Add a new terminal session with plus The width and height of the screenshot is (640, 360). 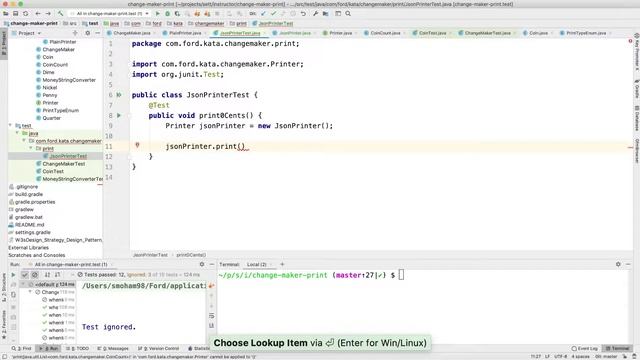282,264
